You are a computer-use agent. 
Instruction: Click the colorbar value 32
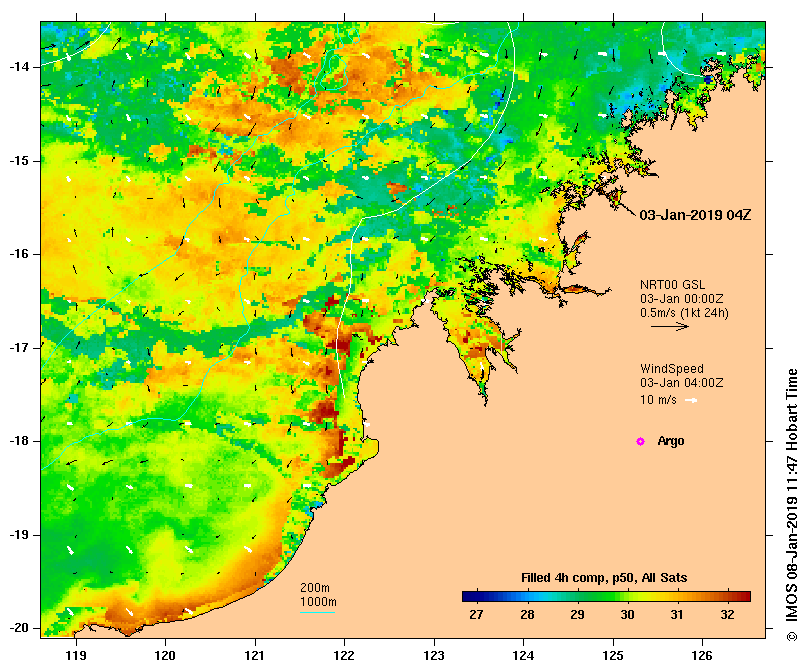pyautogui.click(x=727, y=615)
